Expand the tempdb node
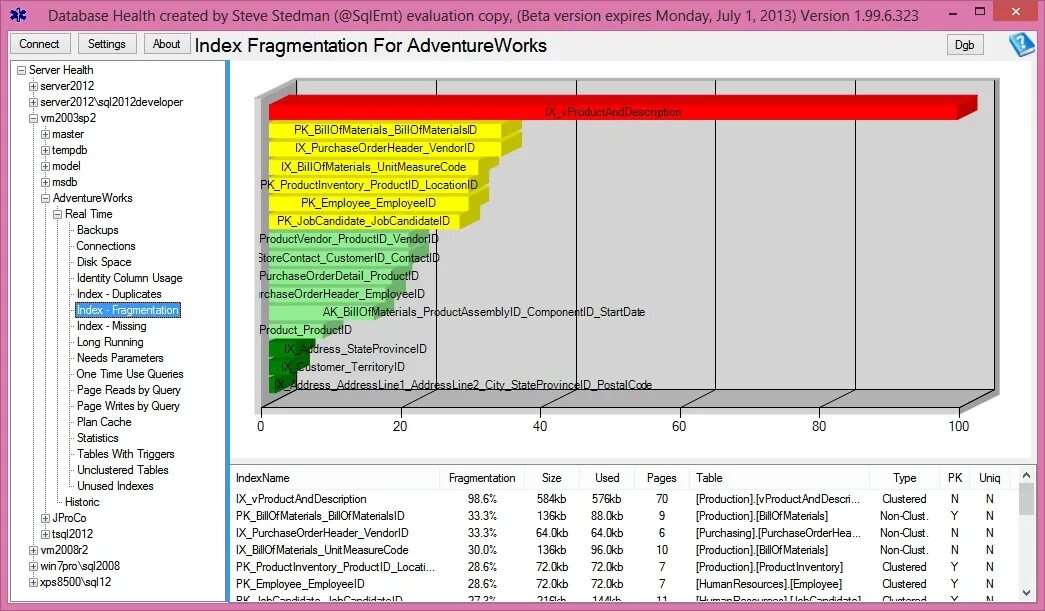This screenshot has width=1045, height=611. (44, 149)
